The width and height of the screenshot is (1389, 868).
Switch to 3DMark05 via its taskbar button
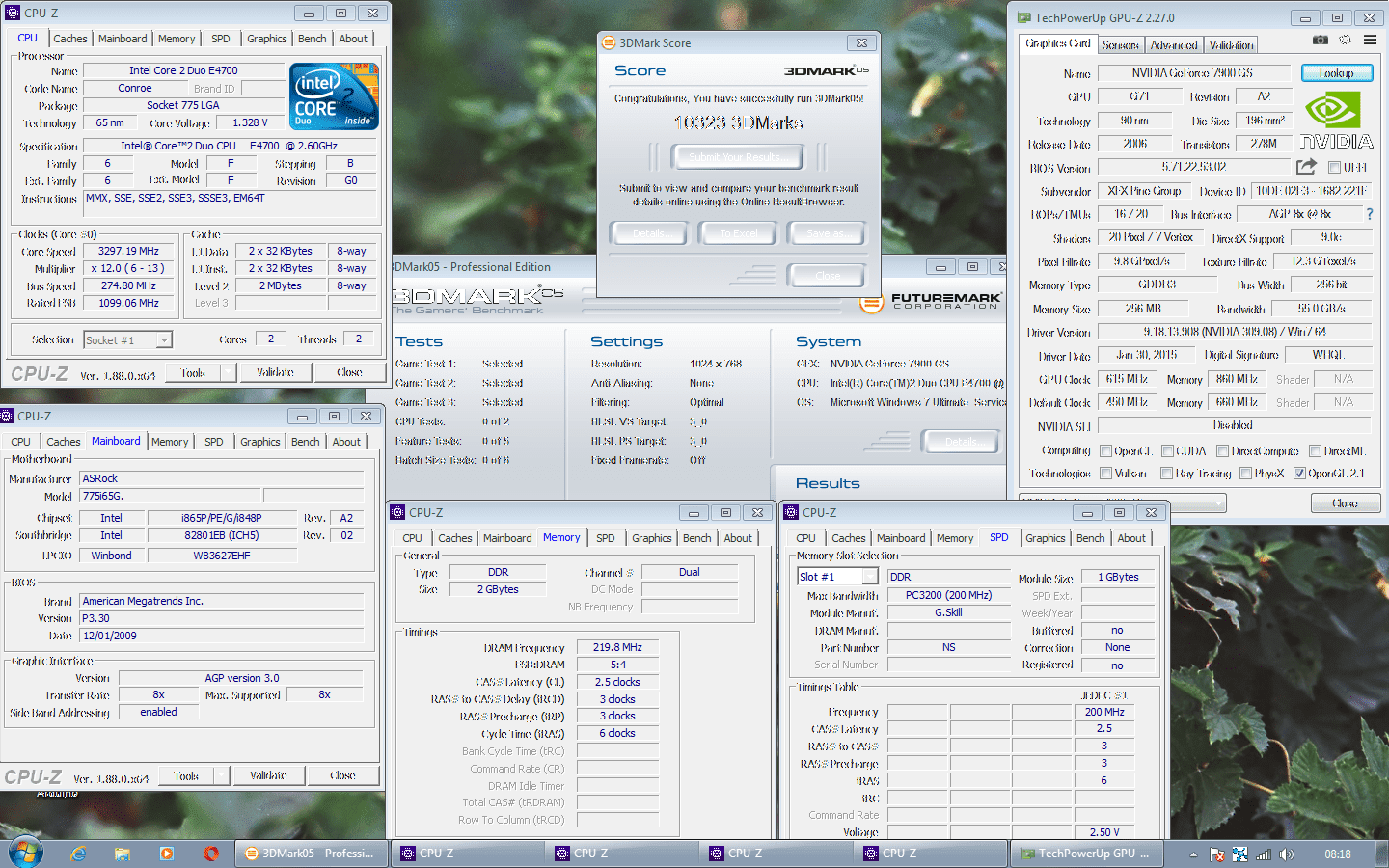(x=311, y=854)
